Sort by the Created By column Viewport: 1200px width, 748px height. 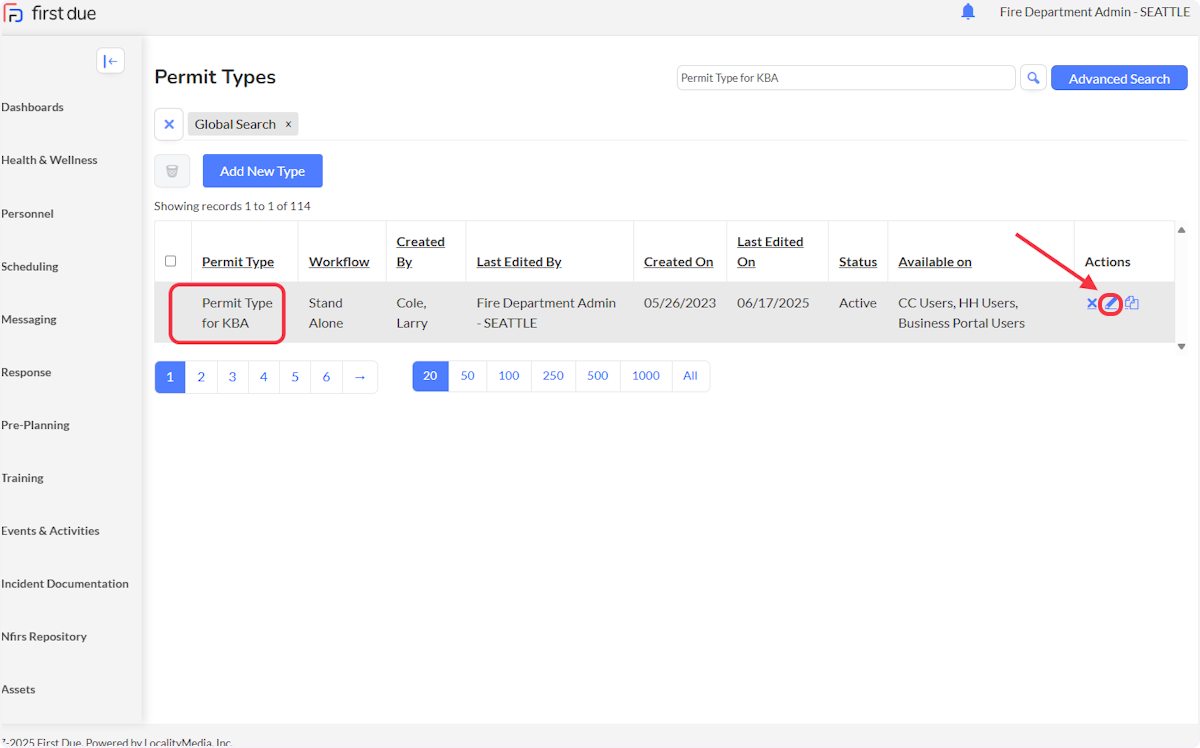coord(420,252)
